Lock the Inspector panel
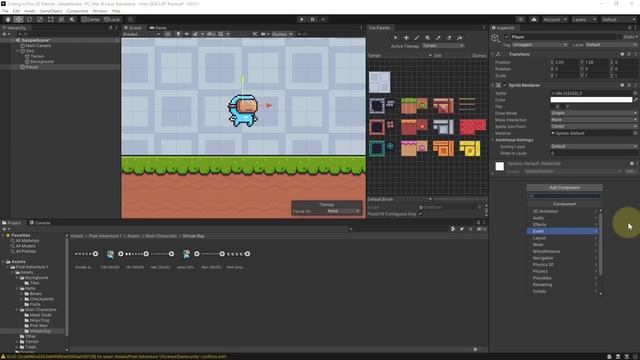 click(x=629, y=28)
